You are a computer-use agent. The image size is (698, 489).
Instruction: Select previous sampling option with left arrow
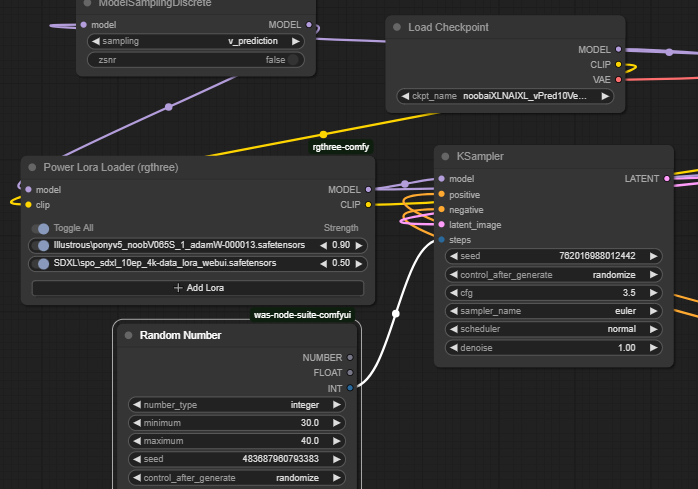(x=96, y=41)
